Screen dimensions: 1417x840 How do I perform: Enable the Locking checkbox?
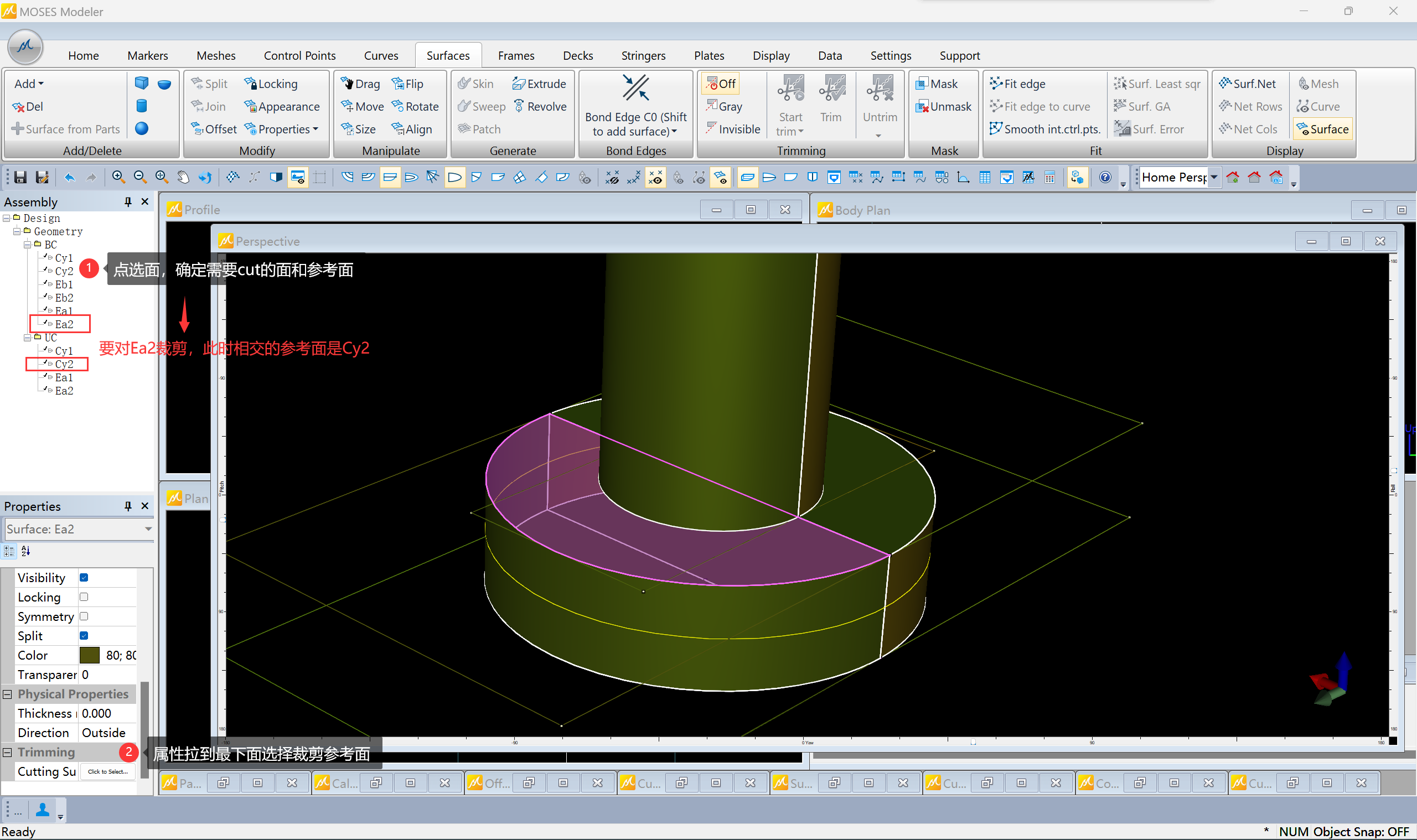(84, 597)
